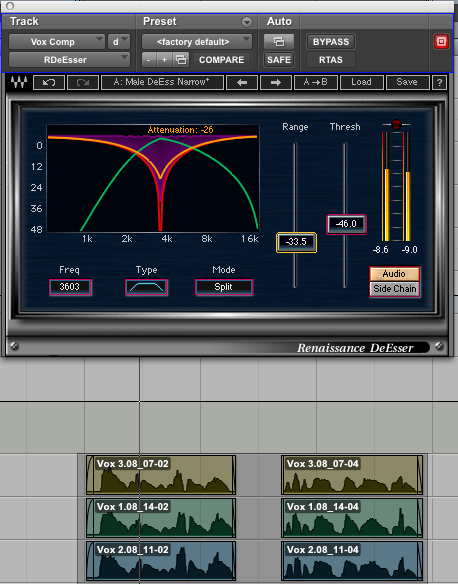Toggle the bandpass Type filter shape
Viewport: 458px width, 584px height.
[146, 287]
